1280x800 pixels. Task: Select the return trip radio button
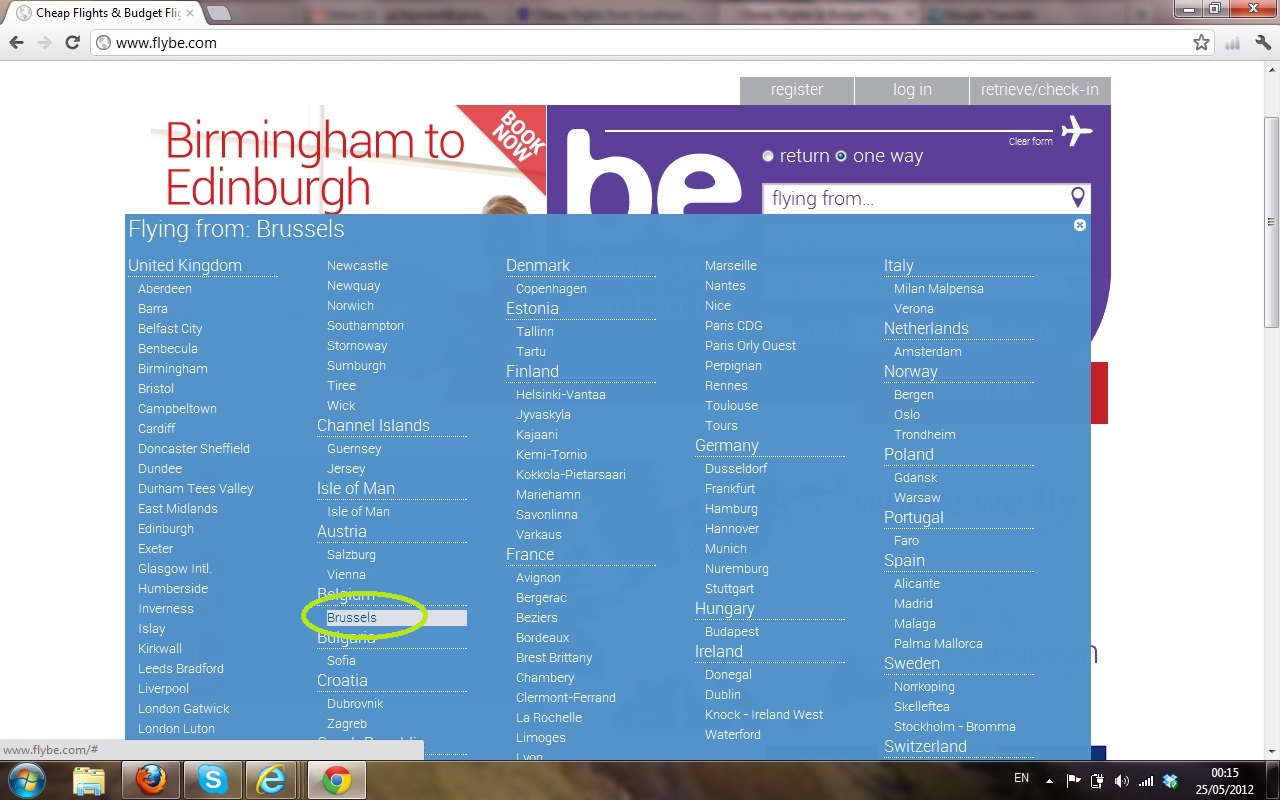click(x=768, y=156)
